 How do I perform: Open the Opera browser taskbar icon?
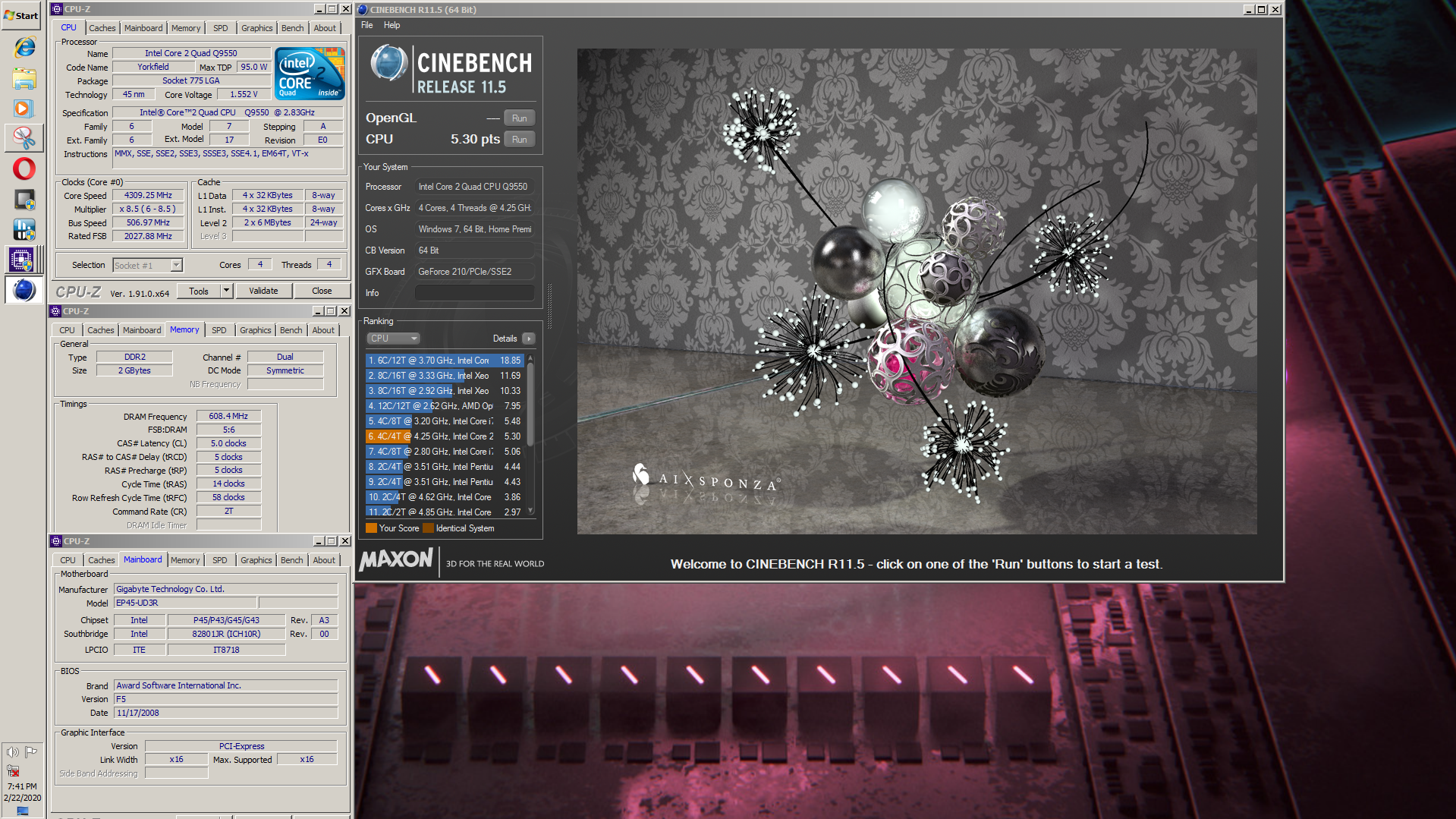(24, 169)
